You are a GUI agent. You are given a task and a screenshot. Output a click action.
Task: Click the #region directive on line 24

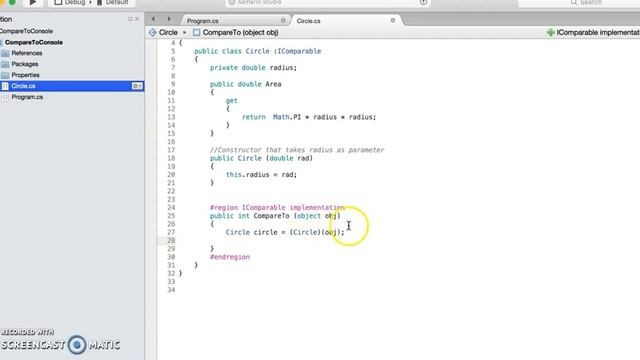[x=277, y=208]
